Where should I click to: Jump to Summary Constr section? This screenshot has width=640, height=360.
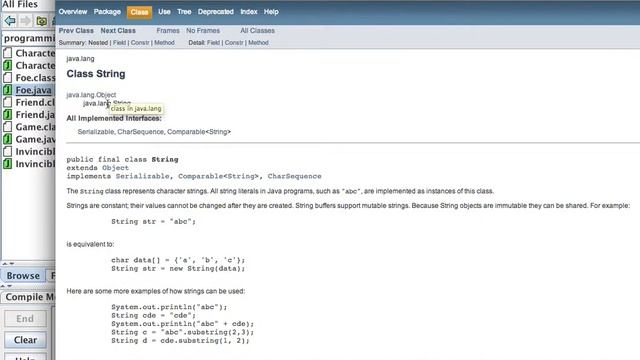(140, 42)
